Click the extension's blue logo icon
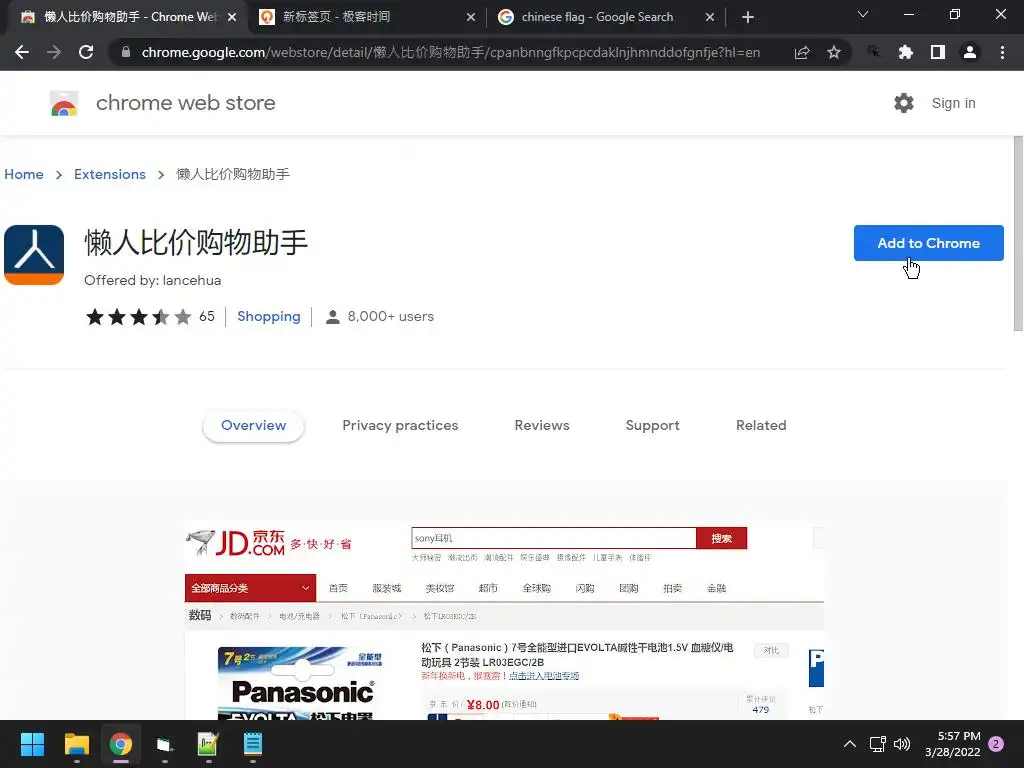The width and height of the screenshot is (1024, 768). 34,255
